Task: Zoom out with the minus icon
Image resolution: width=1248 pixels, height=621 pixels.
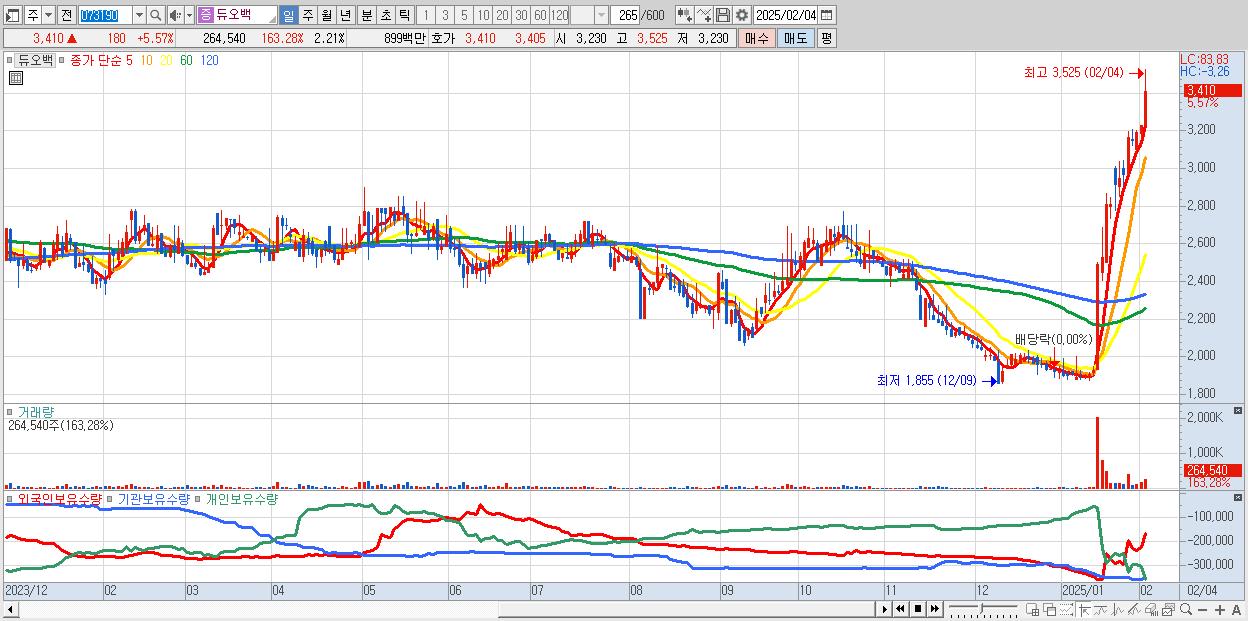Action: pyautogui.click(x=1202, y=609)
